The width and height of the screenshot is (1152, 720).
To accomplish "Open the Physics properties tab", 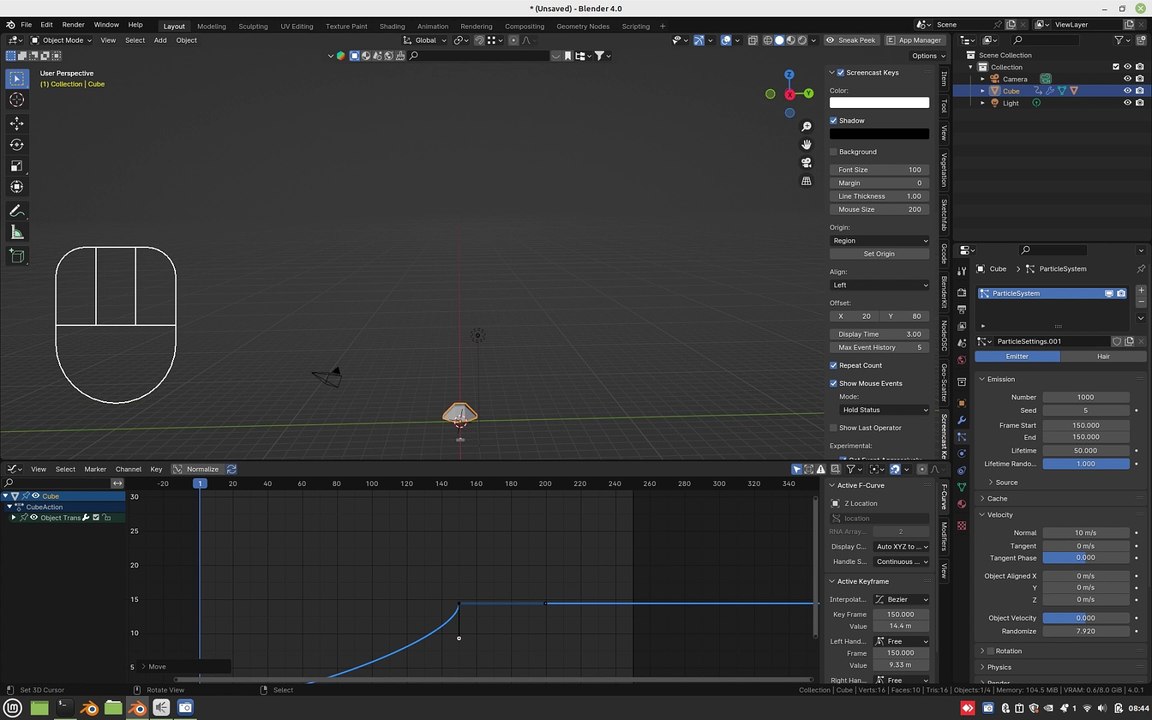I will pos(962,453).
